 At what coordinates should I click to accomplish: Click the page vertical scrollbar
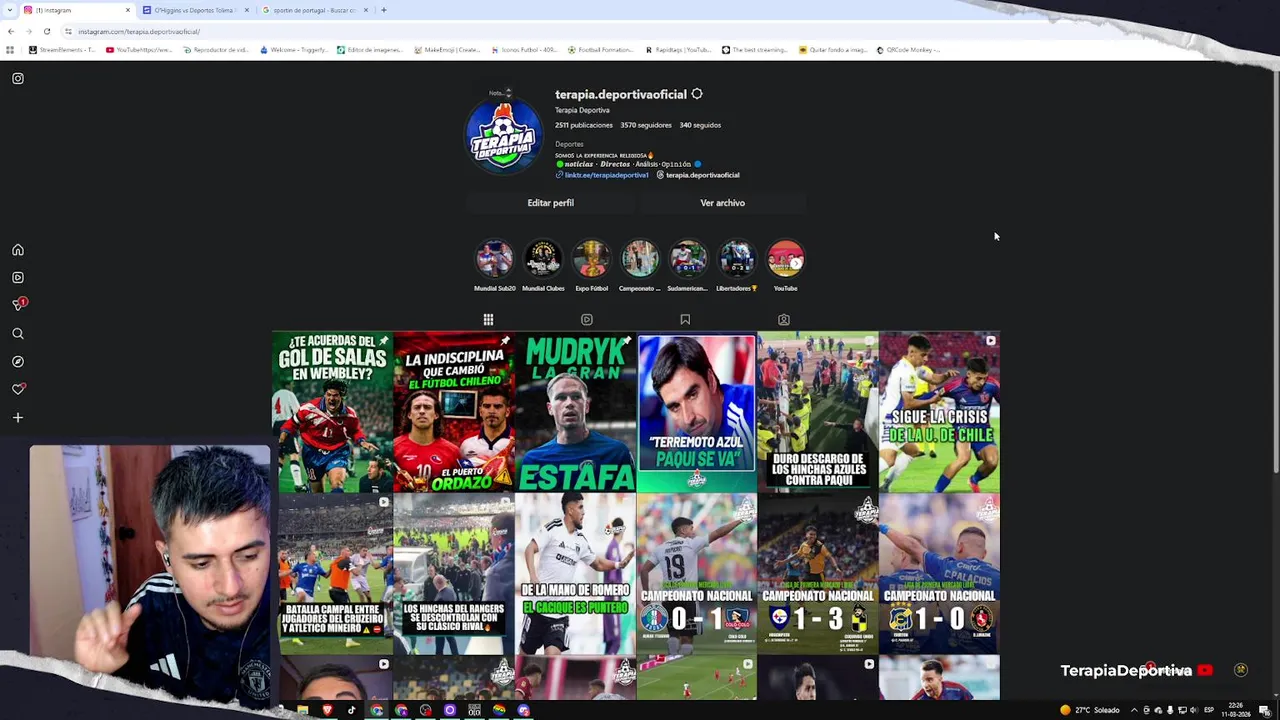click(1275, 270)
